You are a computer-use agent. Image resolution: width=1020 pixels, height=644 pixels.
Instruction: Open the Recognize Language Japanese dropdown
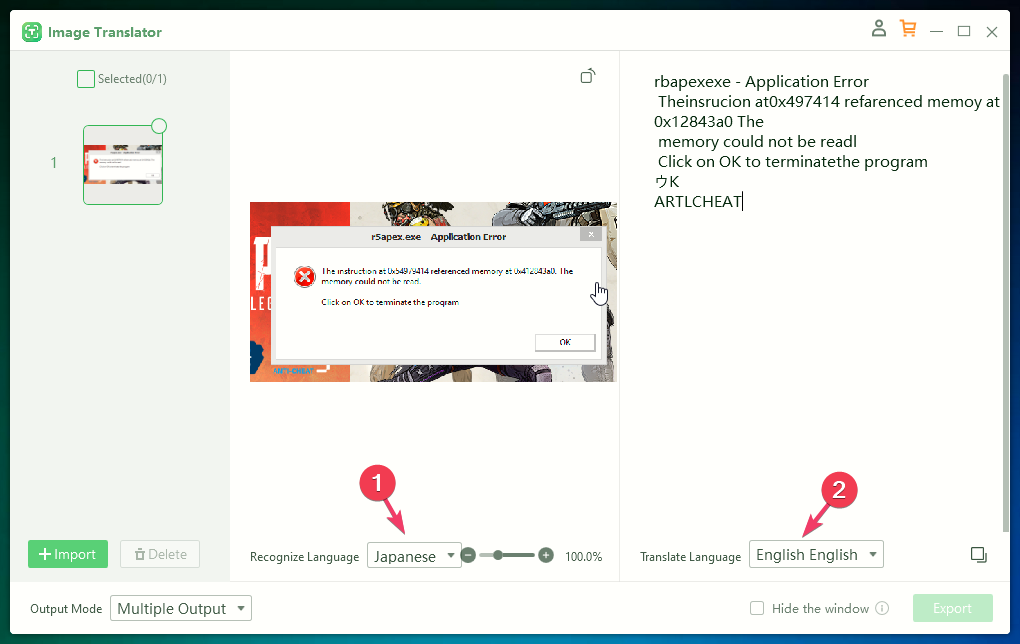414,556
